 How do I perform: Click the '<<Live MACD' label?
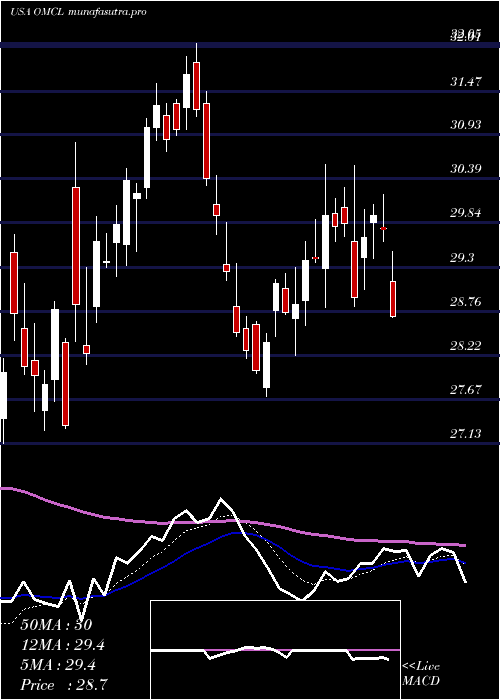(x=421, y=673)
